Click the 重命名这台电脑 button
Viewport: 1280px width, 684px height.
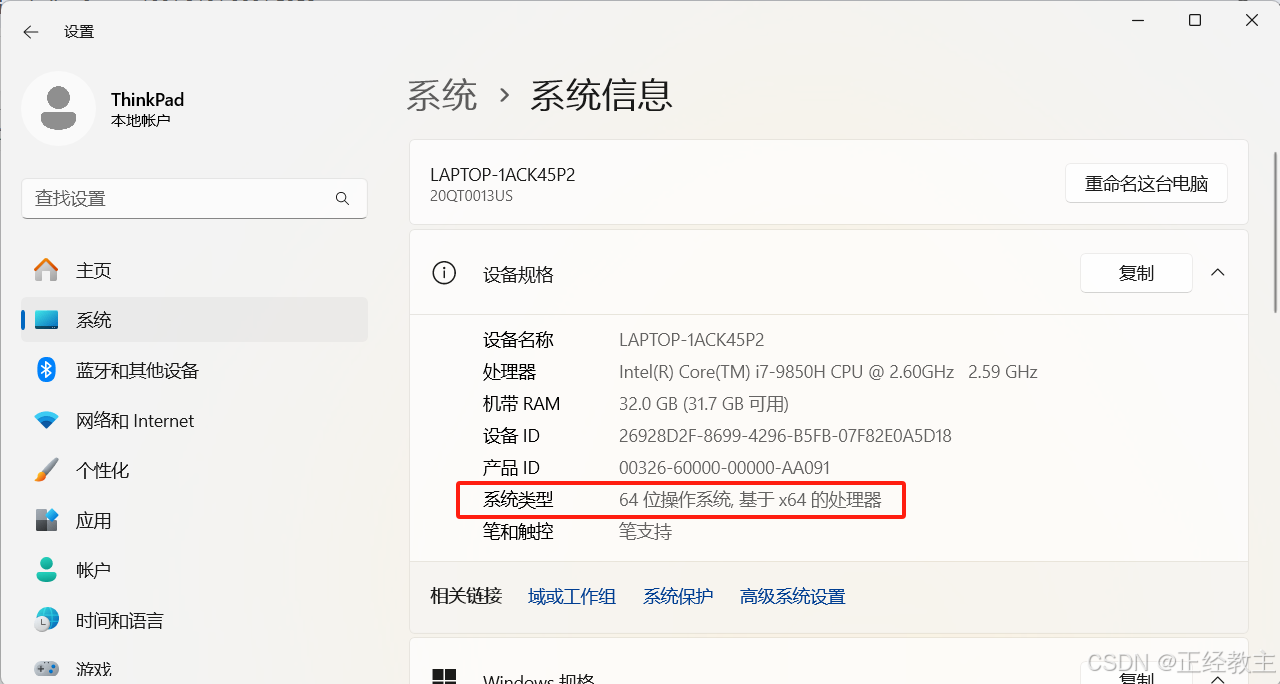[1146, 184]
